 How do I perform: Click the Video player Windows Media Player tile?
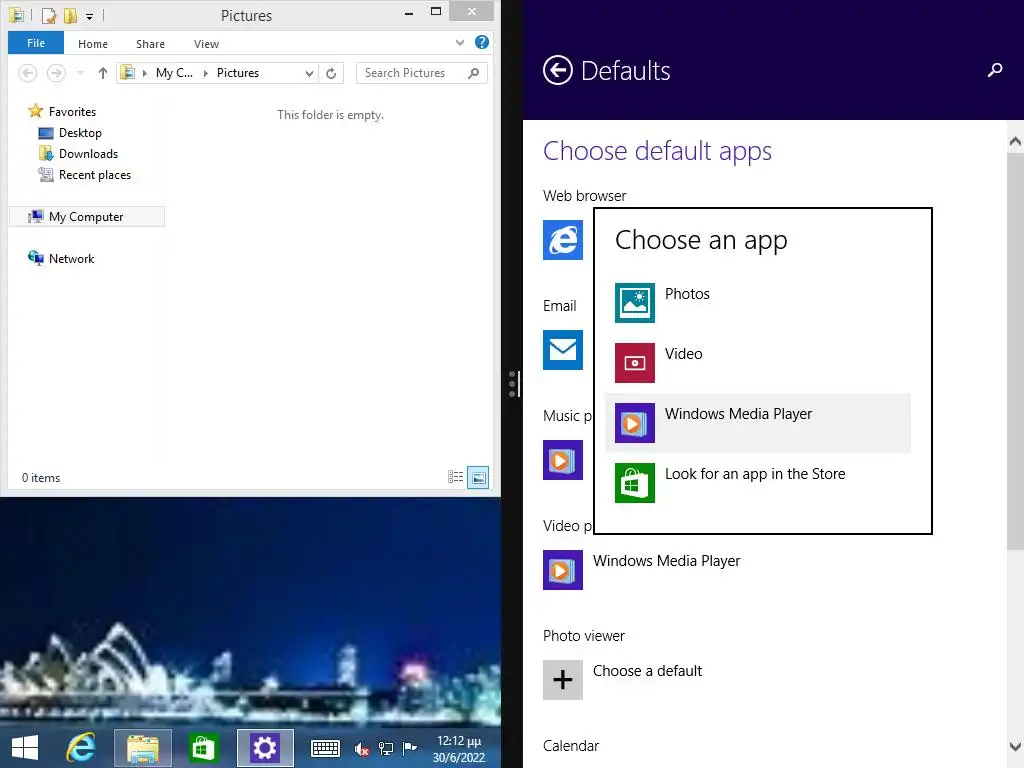562,569
